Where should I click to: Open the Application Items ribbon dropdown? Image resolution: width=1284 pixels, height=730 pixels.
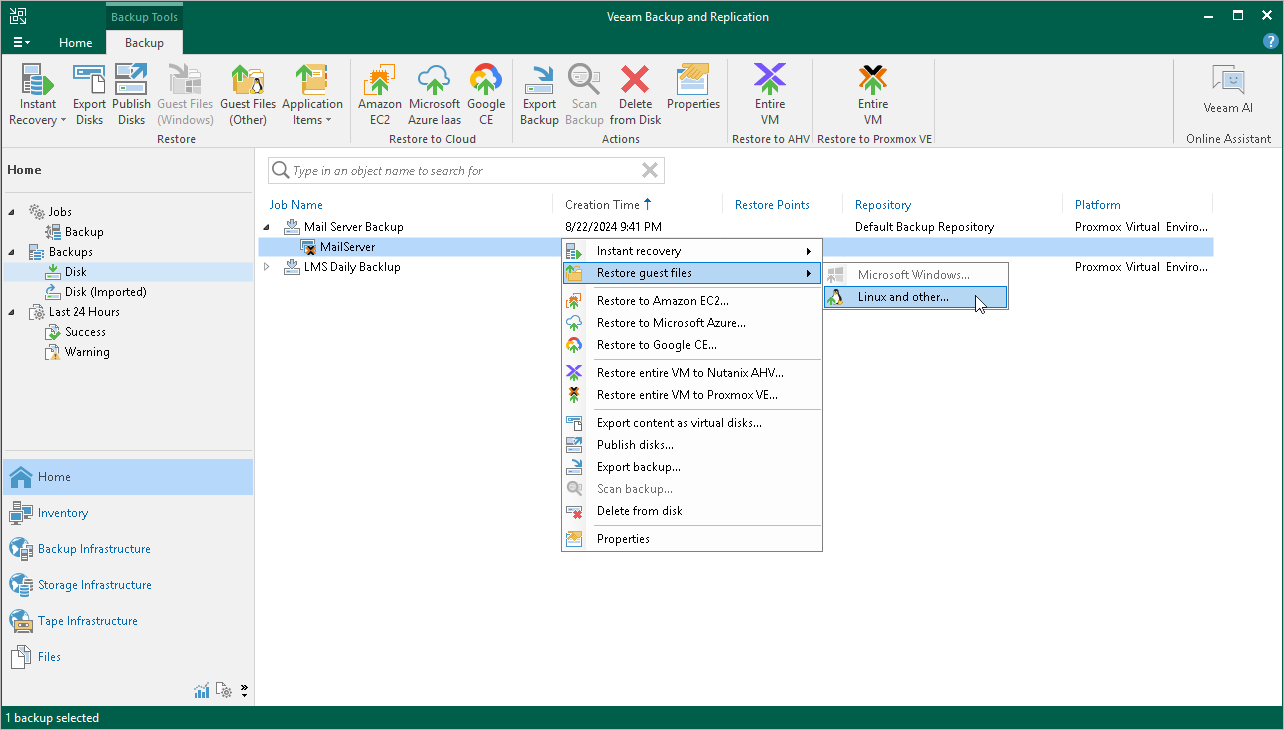(x=312, y=95)
